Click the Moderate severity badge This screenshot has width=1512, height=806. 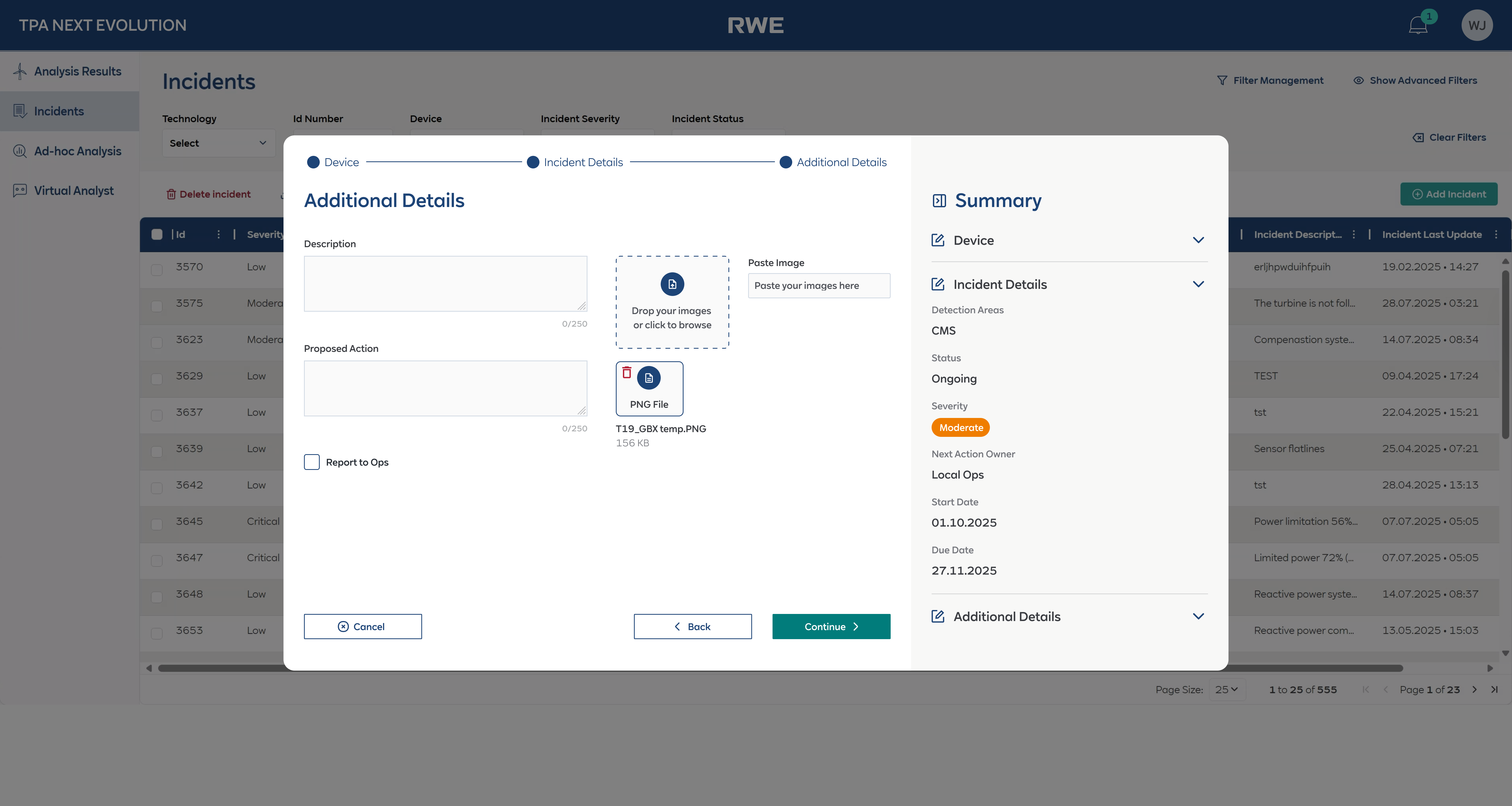pyautogui.click(x=960, y=427)
